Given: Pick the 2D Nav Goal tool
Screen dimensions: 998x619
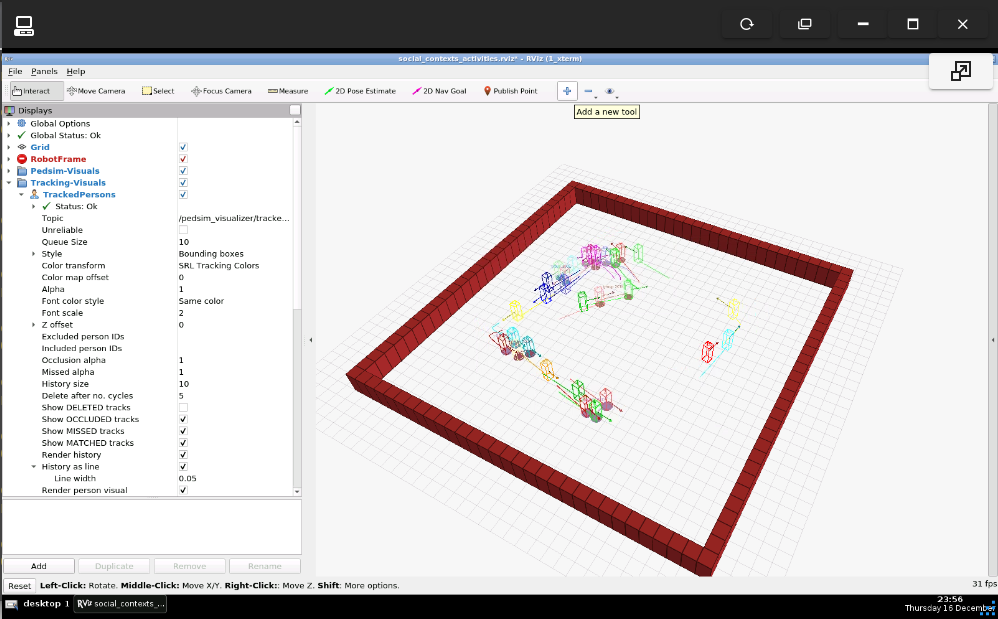Looking at the screenshot, I should 438,91.
